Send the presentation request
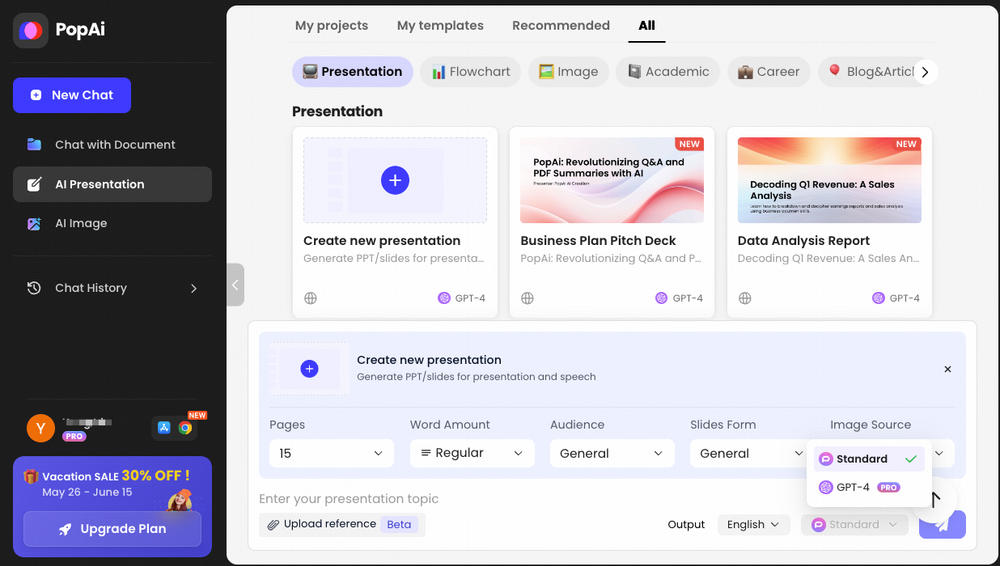The width and height of the screenshot is (1000, 566). [942, 525]
